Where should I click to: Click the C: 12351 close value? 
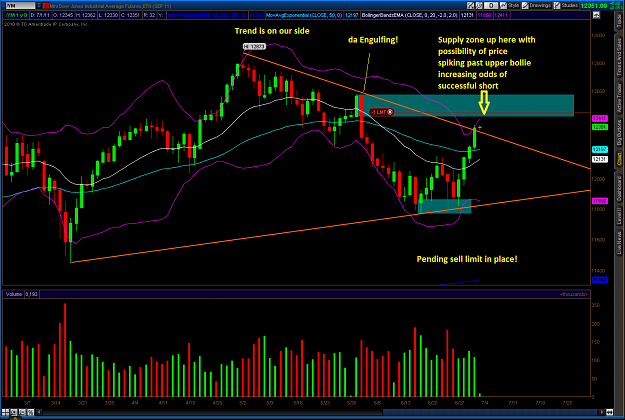tap(128, 15)
